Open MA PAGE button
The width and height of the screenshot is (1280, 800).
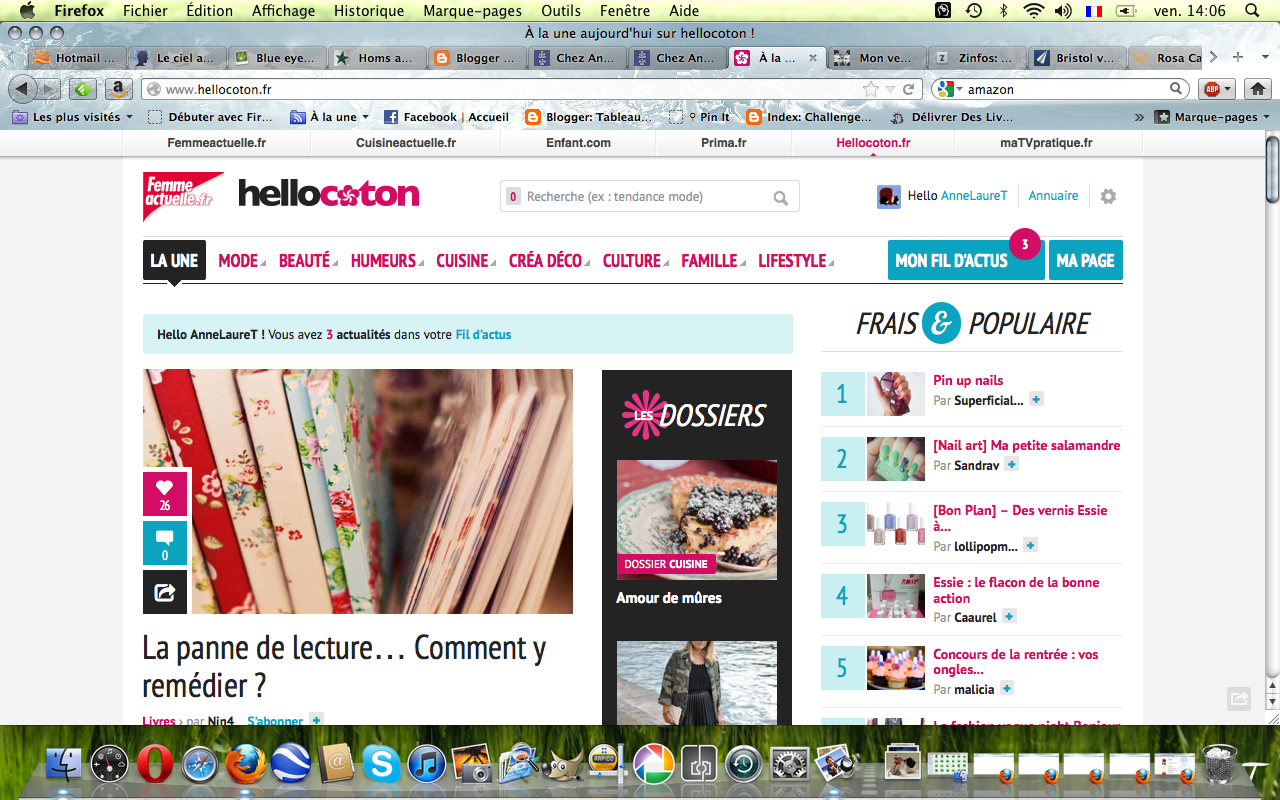coord(1085,260)
